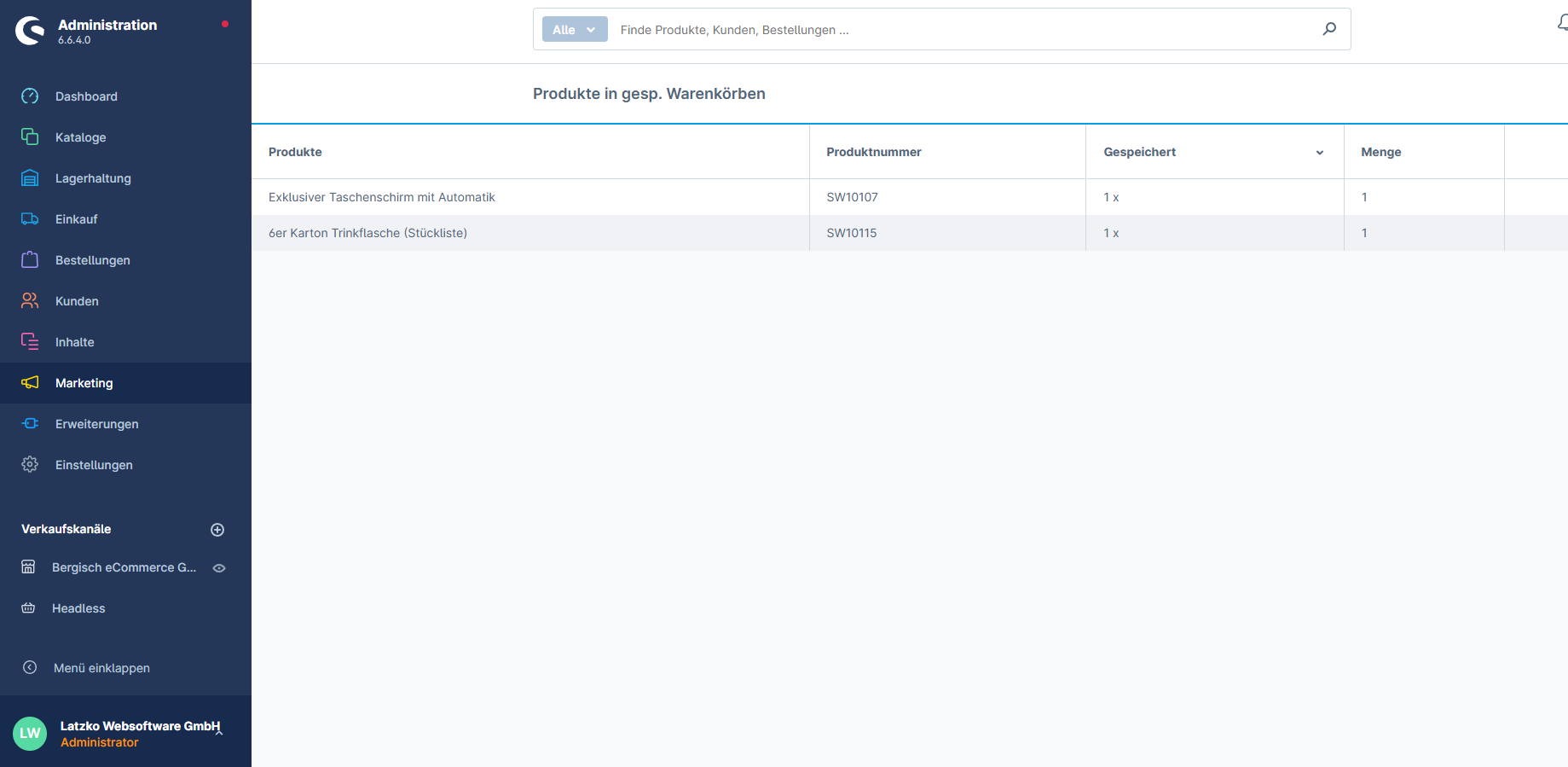Open Kataloge via its sidebar icon
Viewport: 1568px width, 767px height.
point(30,137)
